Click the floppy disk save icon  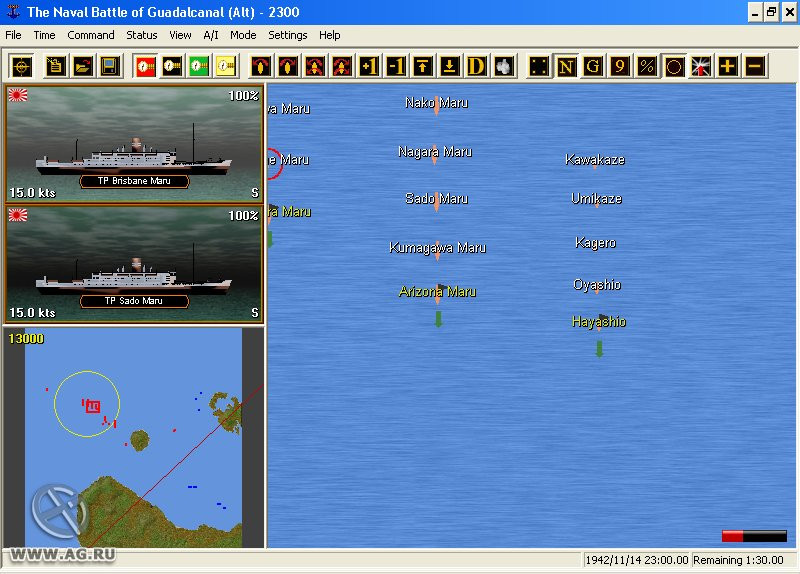pos(109,66)
